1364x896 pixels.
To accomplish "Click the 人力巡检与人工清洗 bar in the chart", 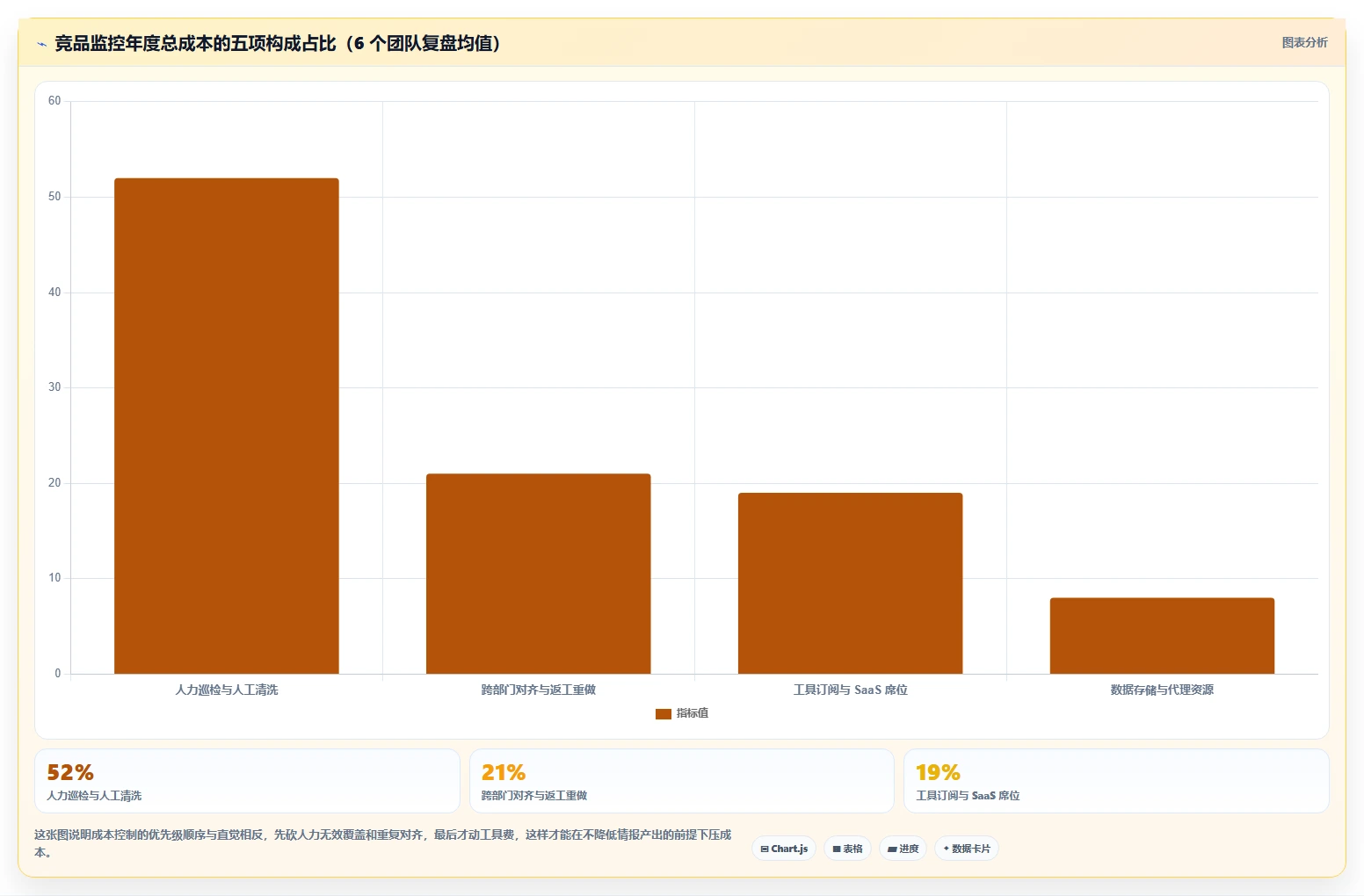I will (x=227, y=426).
